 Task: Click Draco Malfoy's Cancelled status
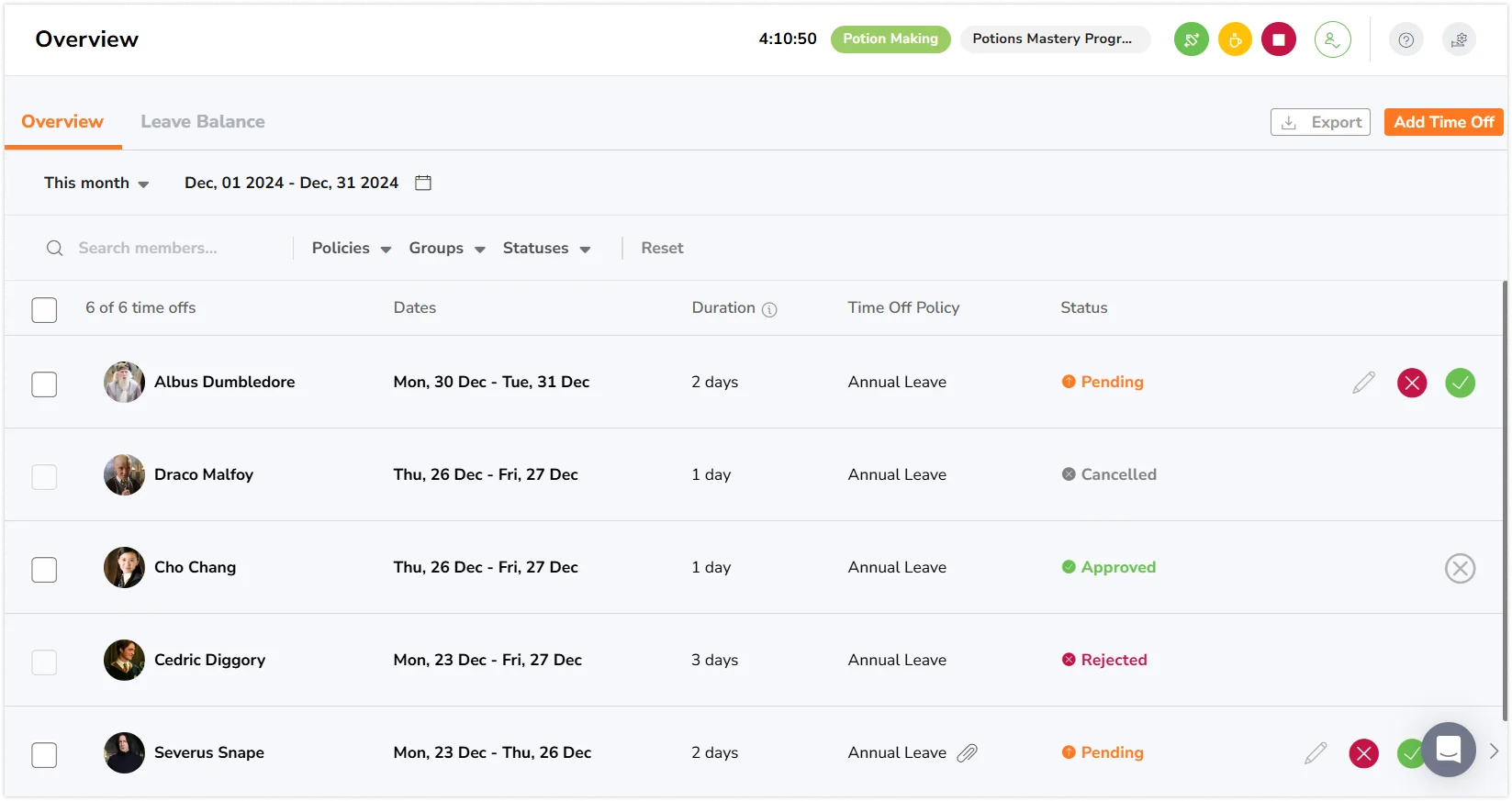coord(1109,474)
